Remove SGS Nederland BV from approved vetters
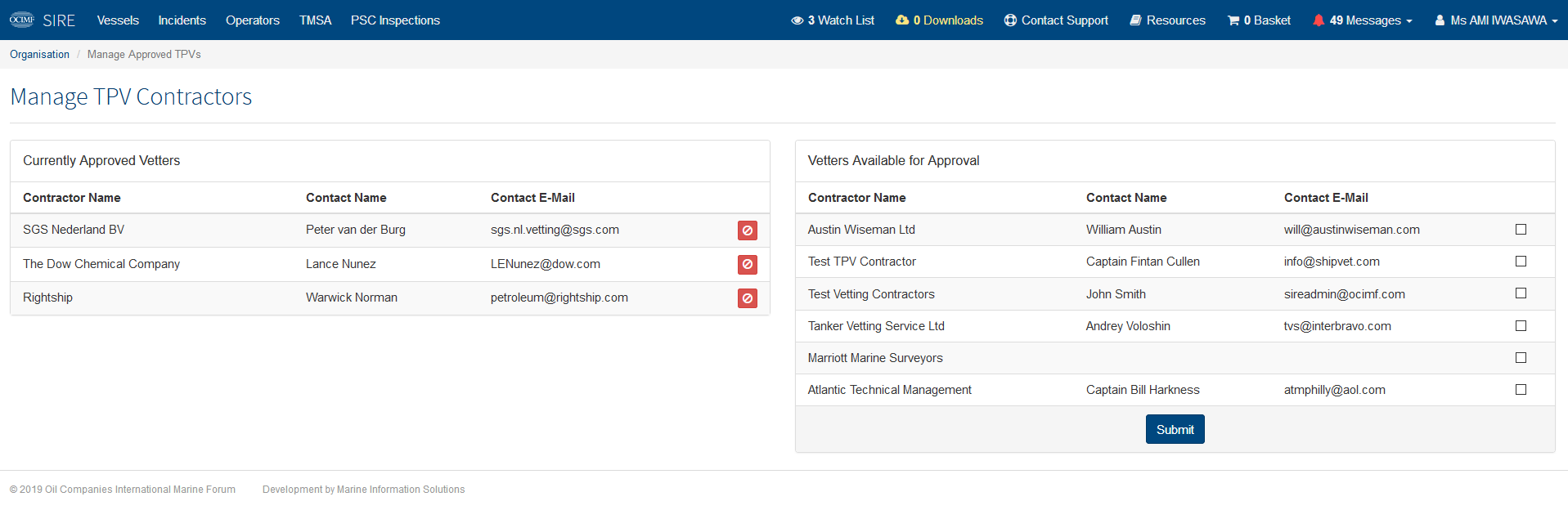 click(747, 230)
